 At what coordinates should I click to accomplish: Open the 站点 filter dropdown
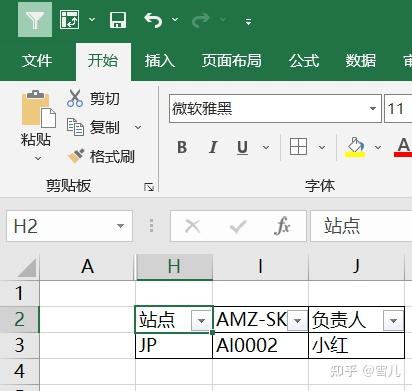(201, 320)
